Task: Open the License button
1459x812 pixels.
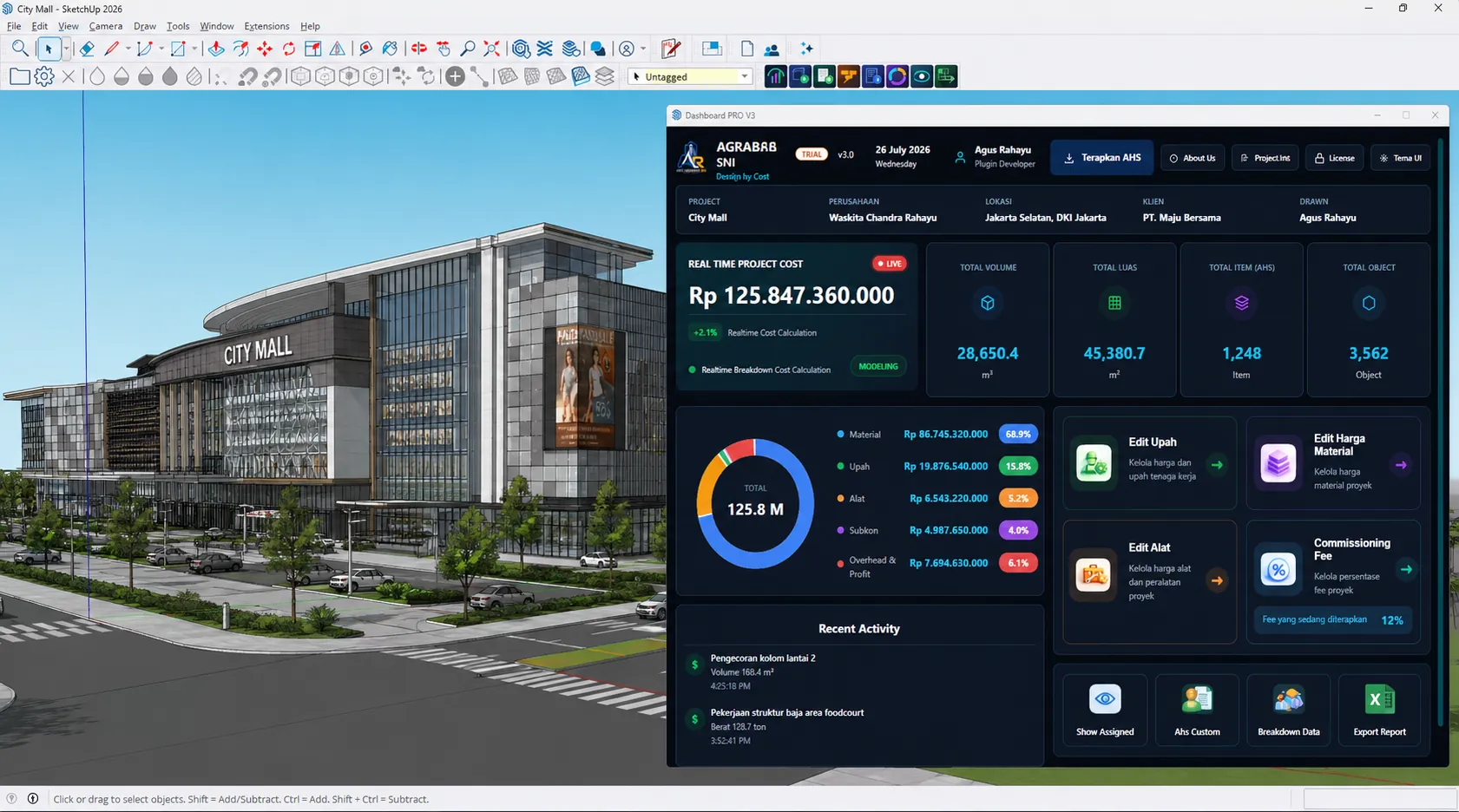Action: [1335, 158]
